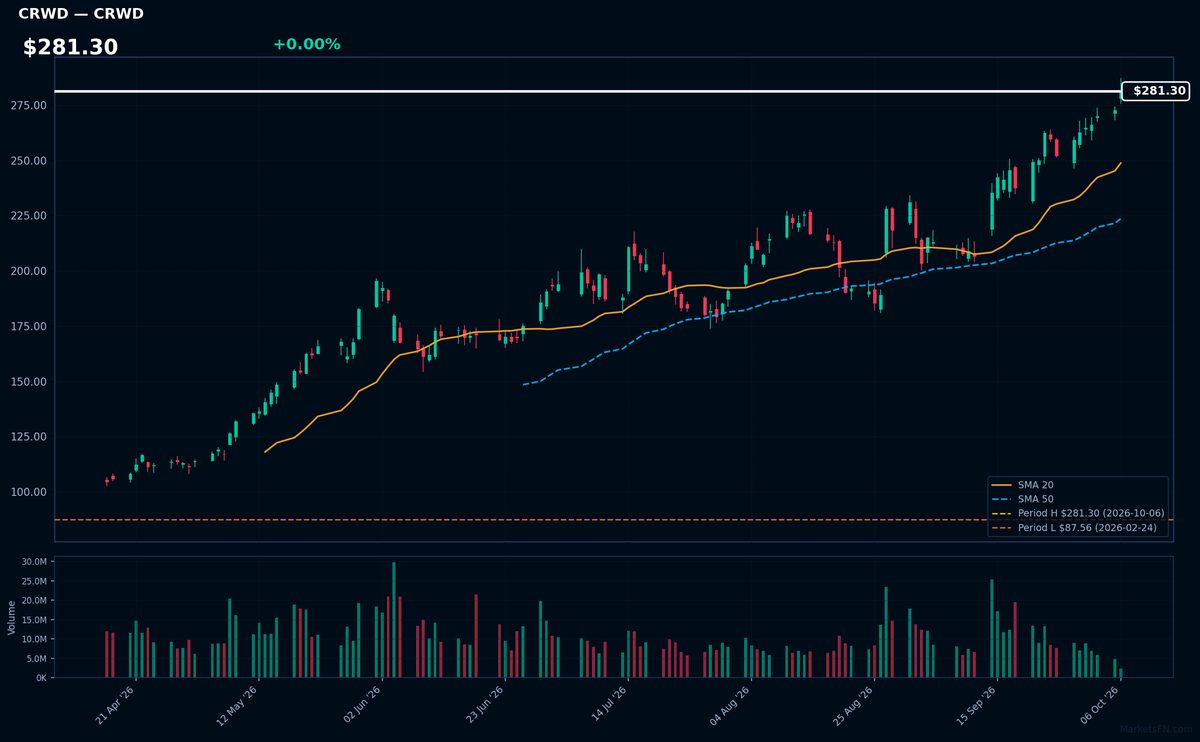This screenshot has width=1200, height=742.
Task: Click the large $281.30 current price
Action: coord(70,47)
